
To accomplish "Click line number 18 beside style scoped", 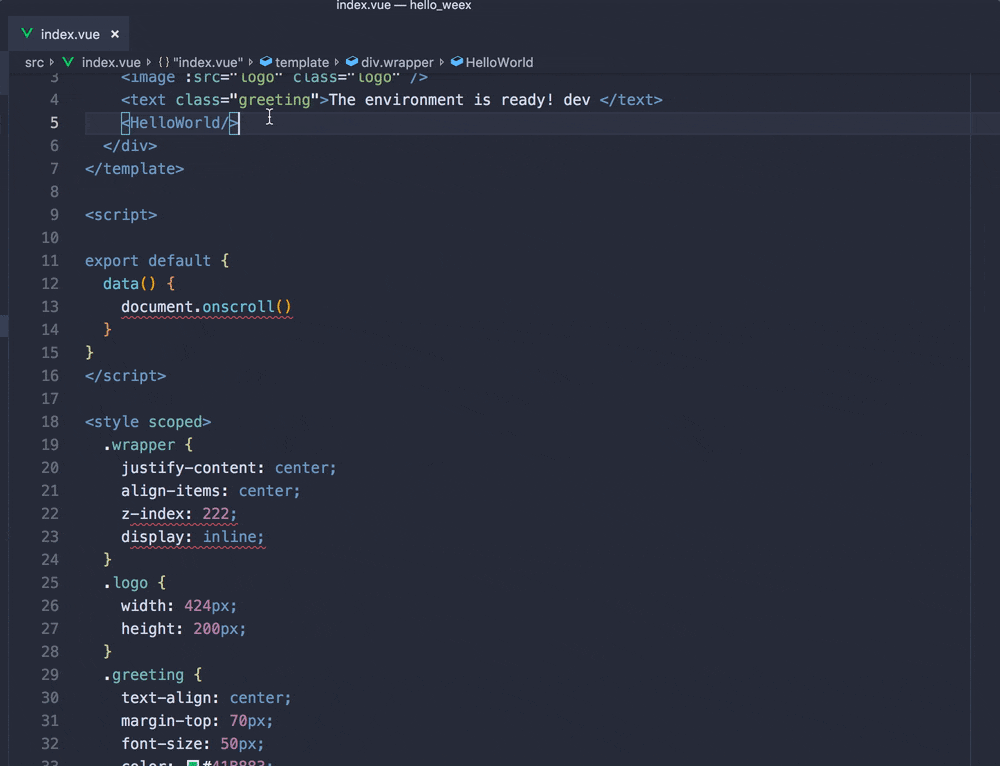I will (x=50, y=422).
